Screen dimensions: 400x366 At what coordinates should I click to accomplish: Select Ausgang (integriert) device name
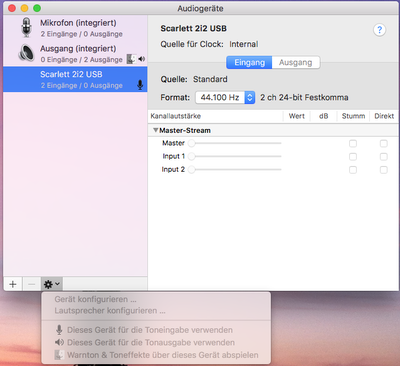coord(78,49)
